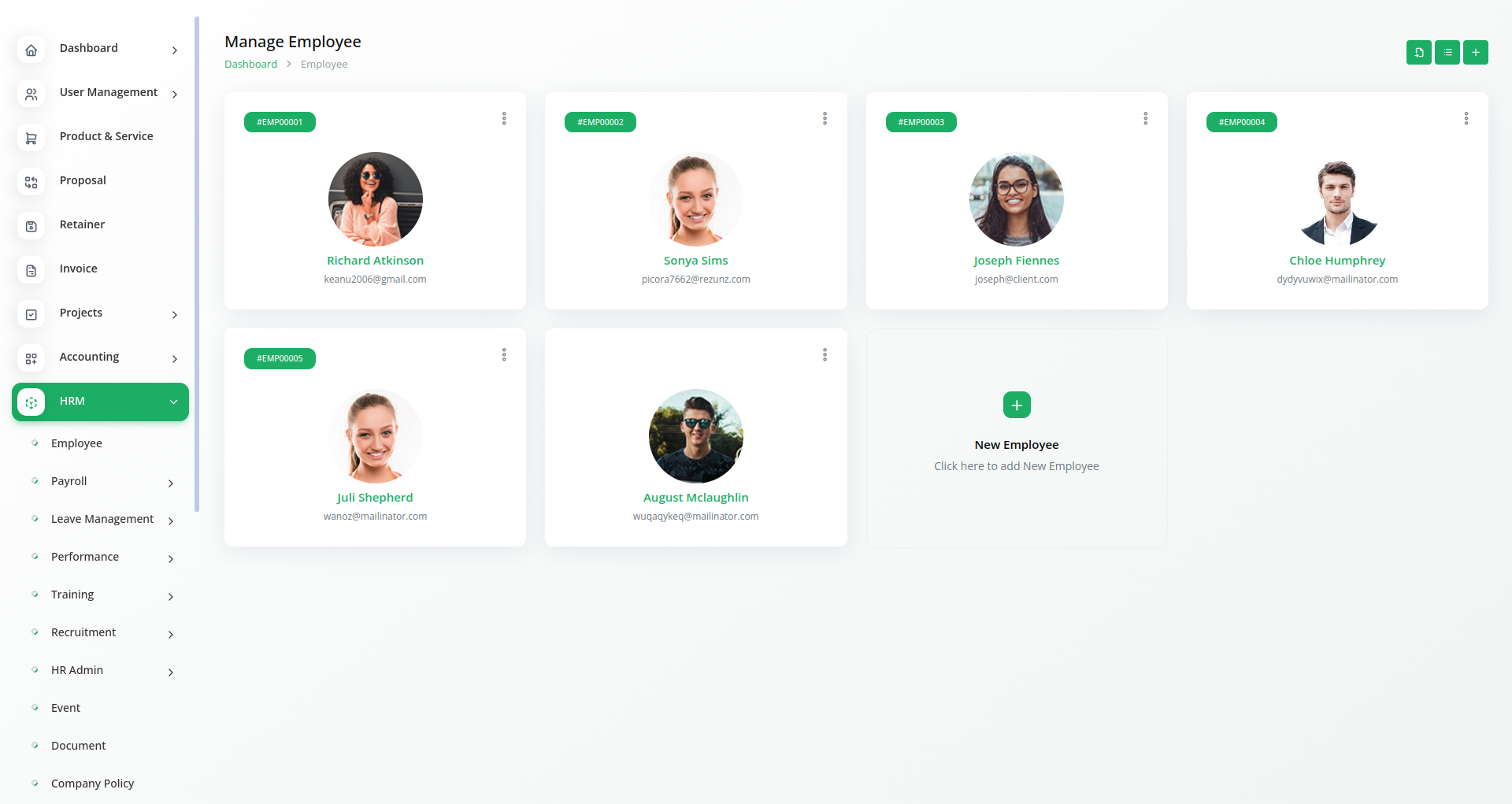Image resolution: width=1512 pixels, height=804 pixels.
Task: Click the plus icon in New Employee card
Action: pos(1016,405)
